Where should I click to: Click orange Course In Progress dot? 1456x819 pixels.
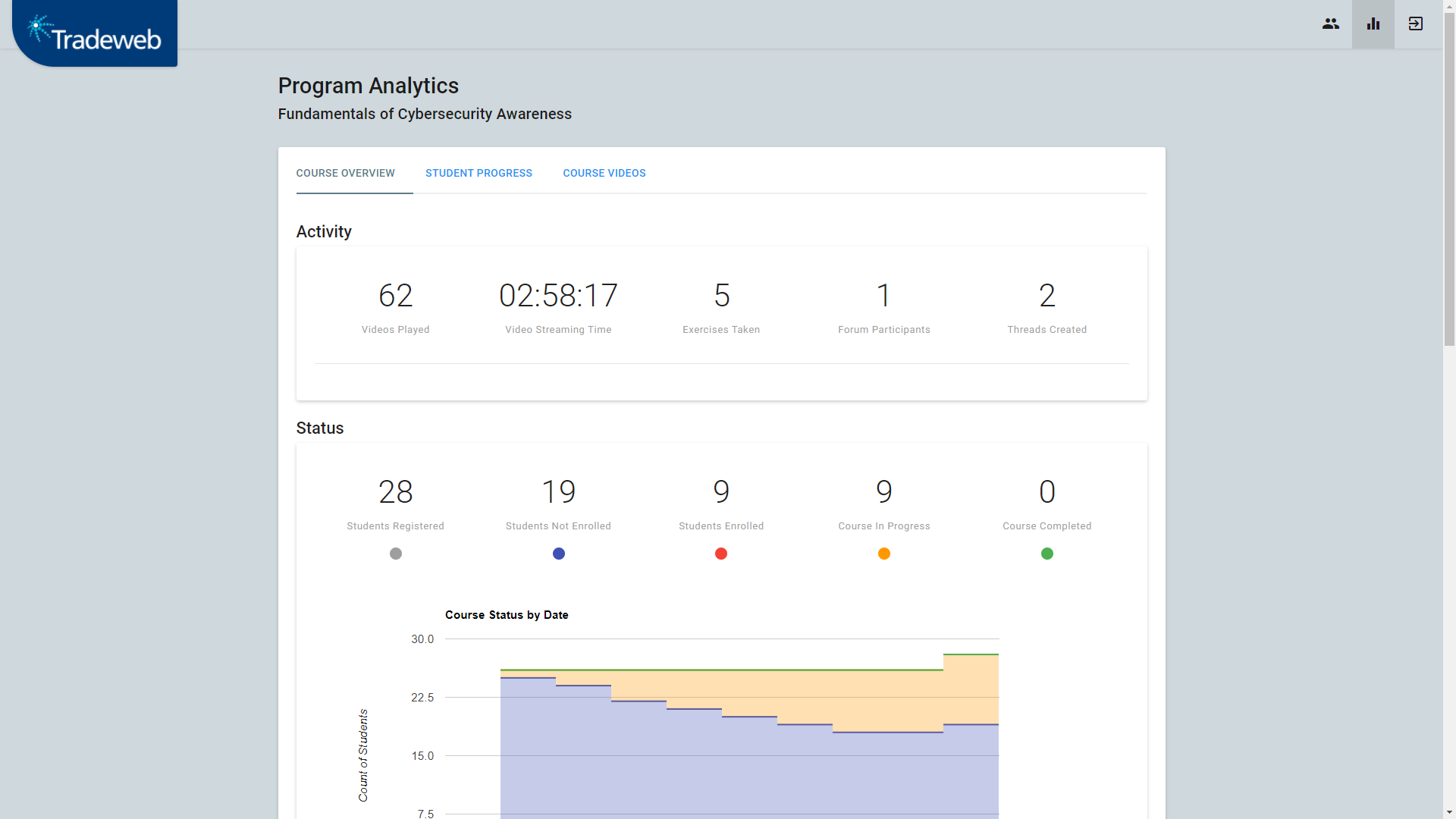click(883, 554)
